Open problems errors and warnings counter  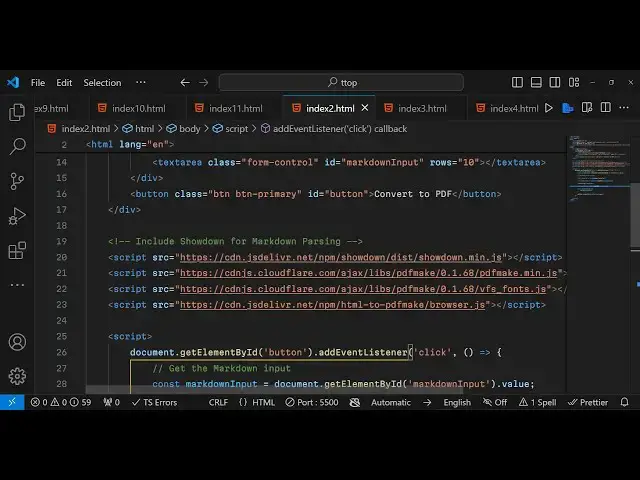point(61,402)
